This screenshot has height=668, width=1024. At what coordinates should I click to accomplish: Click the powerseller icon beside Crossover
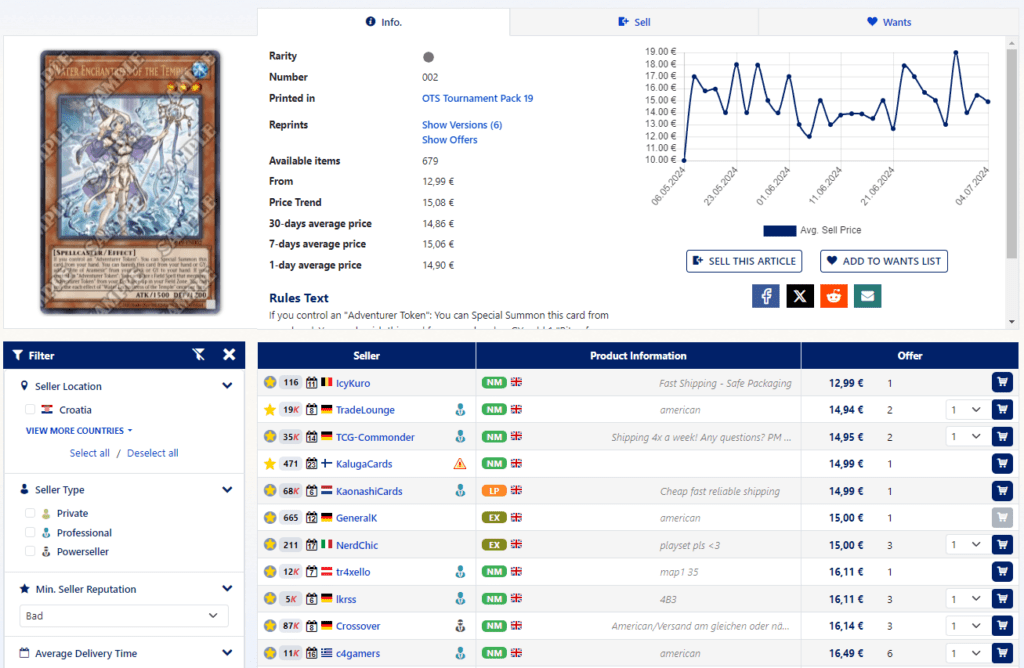(460, 626)
